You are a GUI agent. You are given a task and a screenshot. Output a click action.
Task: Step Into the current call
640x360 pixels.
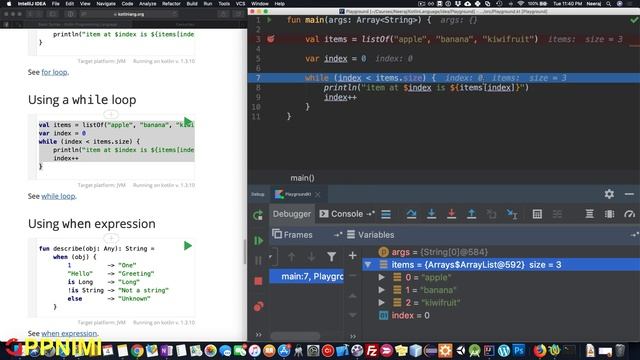click(431, 214)
